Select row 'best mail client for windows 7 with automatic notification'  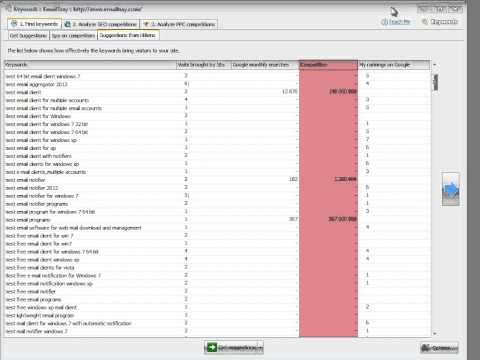point(217,324)
